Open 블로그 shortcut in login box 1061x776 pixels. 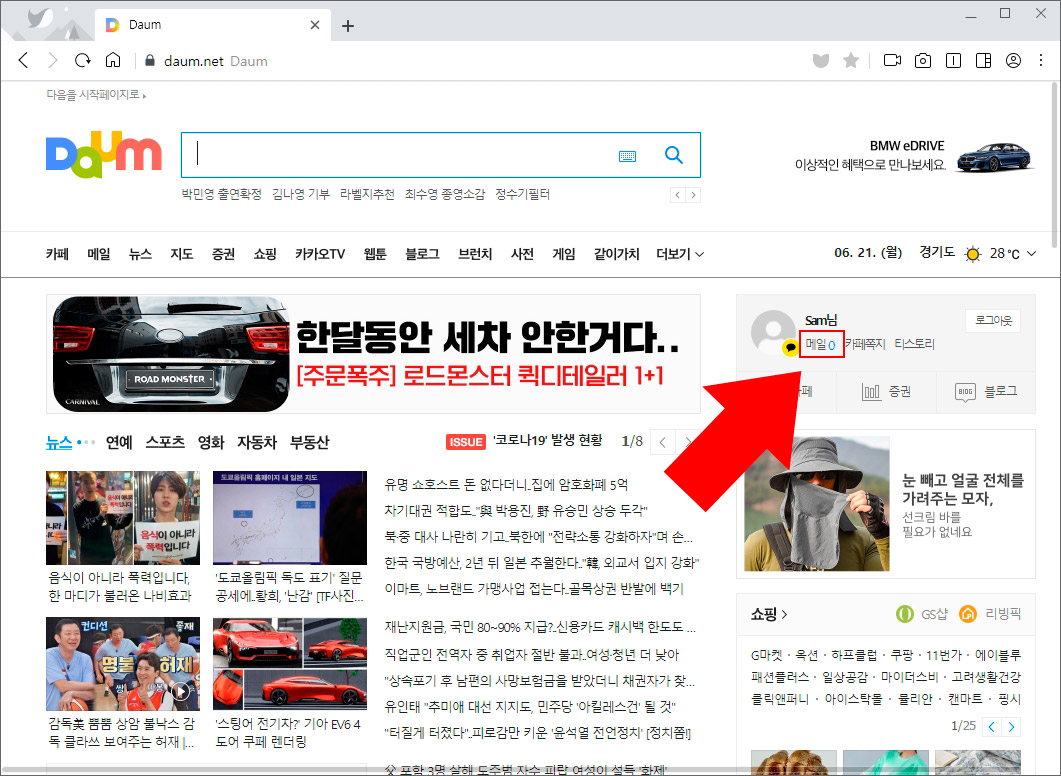[x=986, y=392]
